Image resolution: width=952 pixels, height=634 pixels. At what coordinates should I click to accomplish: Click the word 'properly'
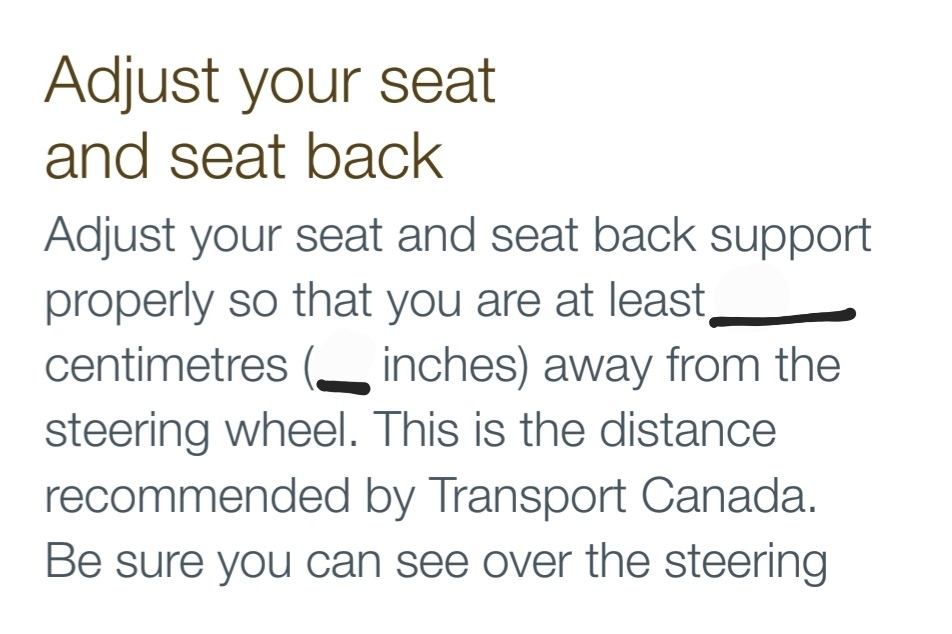[130, 302]
